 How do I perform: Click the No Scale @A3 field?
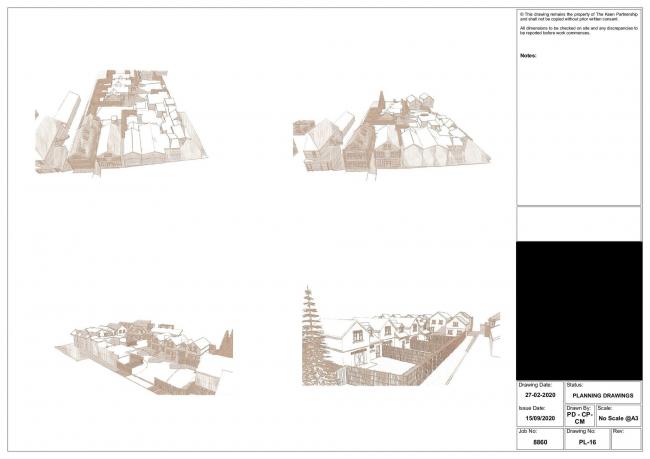618,418
